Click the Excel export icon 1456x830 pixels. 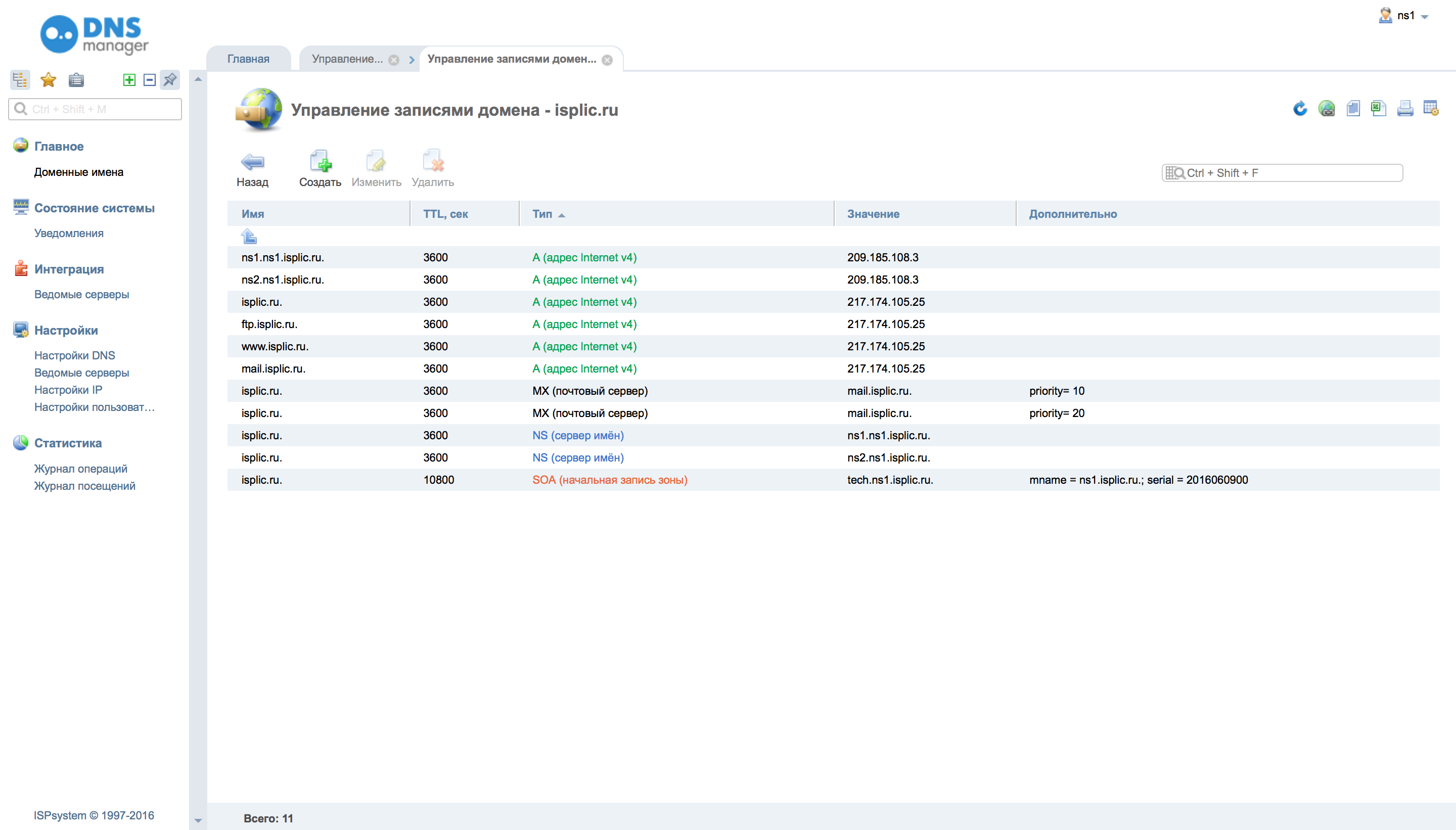click(1379, 108)
